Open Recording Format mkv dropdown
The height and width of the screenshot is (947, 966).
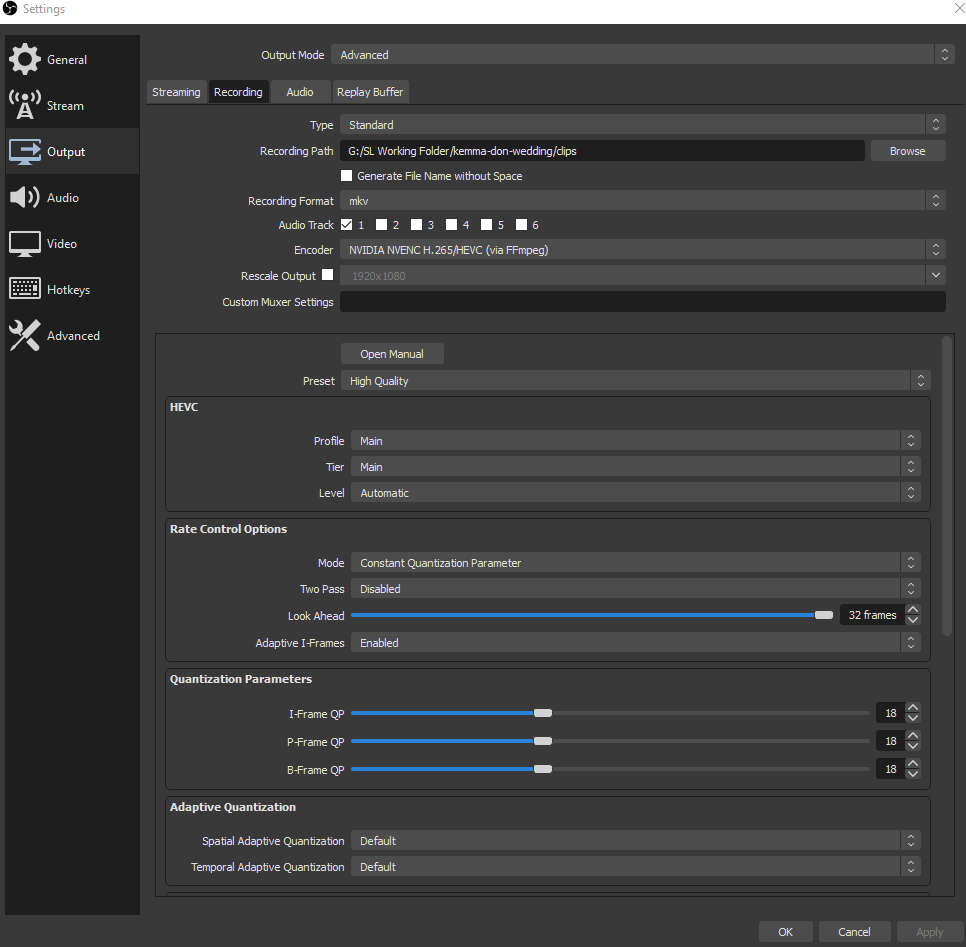click(643, 200)
